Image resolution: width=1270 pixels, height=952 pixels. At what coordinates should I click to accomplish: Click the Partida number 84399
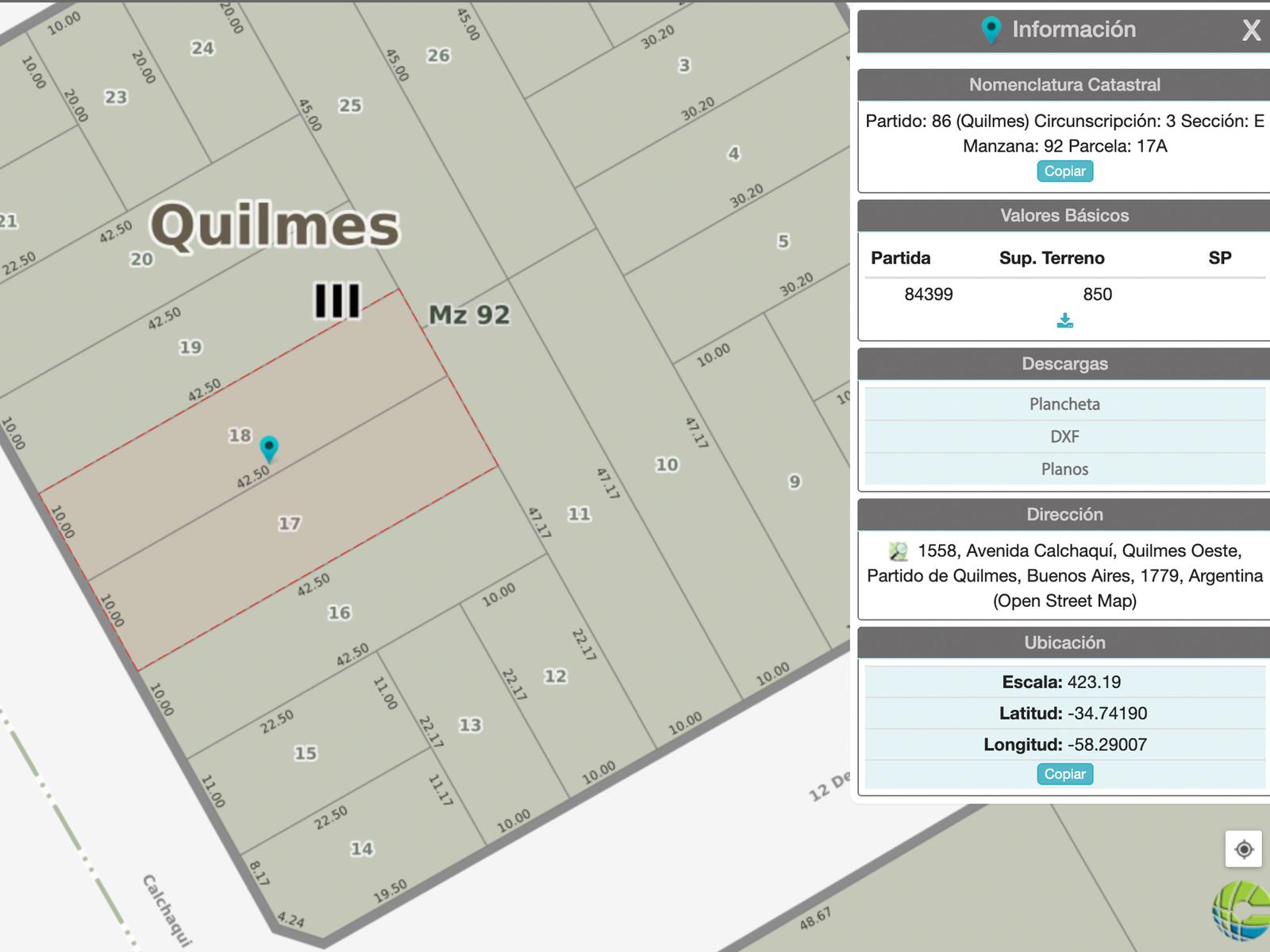[929, 294]
